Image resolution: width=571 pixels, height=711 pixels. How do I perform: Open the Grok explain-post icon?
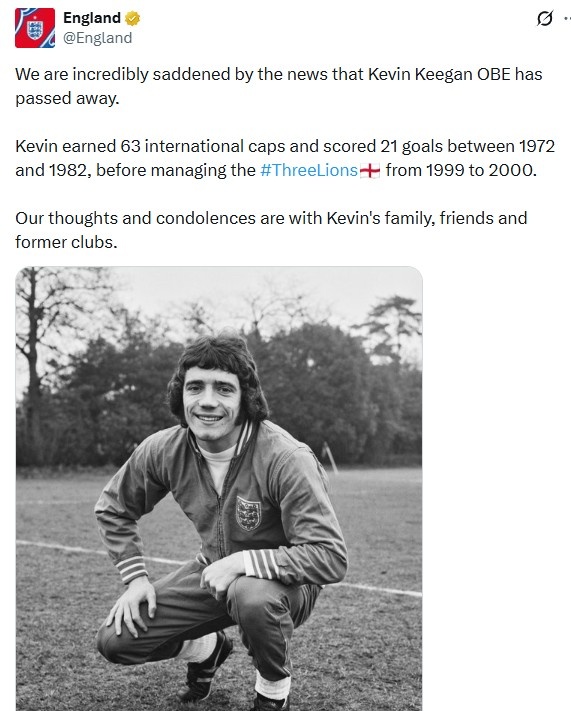544,19
